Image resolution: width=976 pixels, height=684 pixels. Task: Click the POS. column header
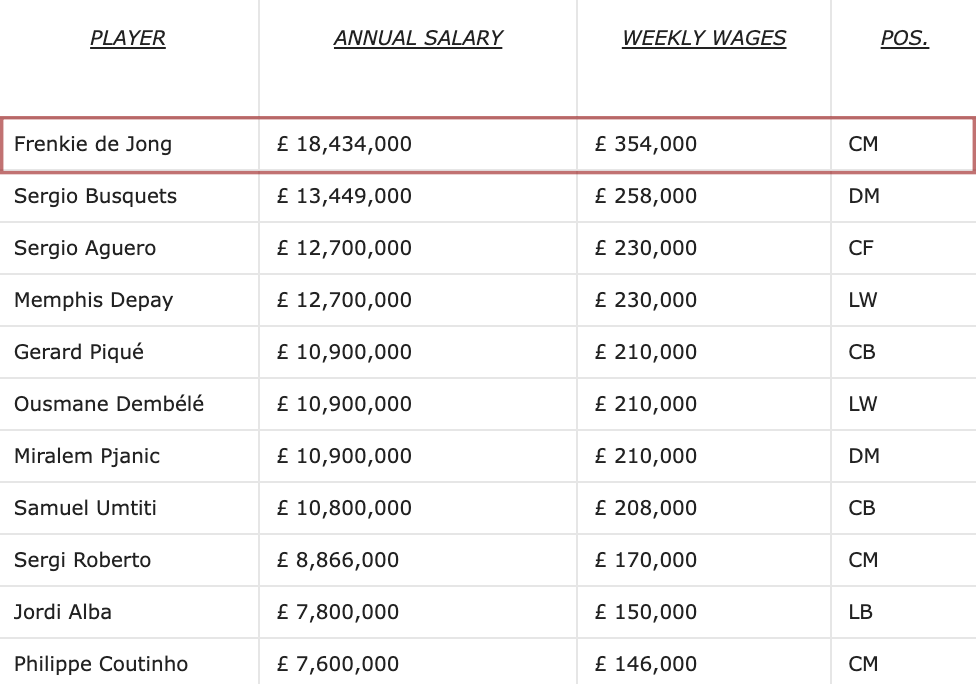tap(904, 39)
